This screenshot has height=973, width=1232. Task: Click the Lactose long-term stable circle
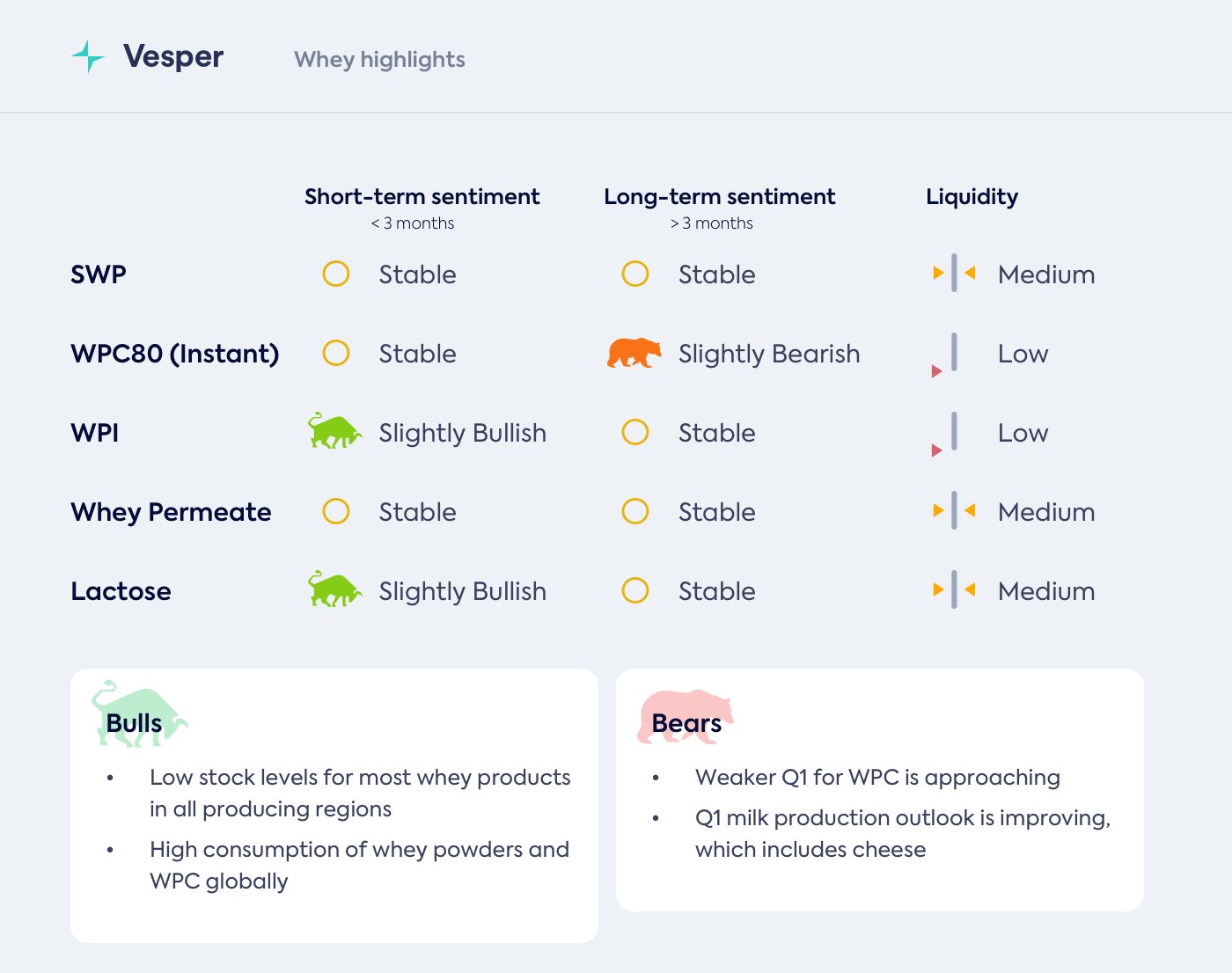coord(635,590)
